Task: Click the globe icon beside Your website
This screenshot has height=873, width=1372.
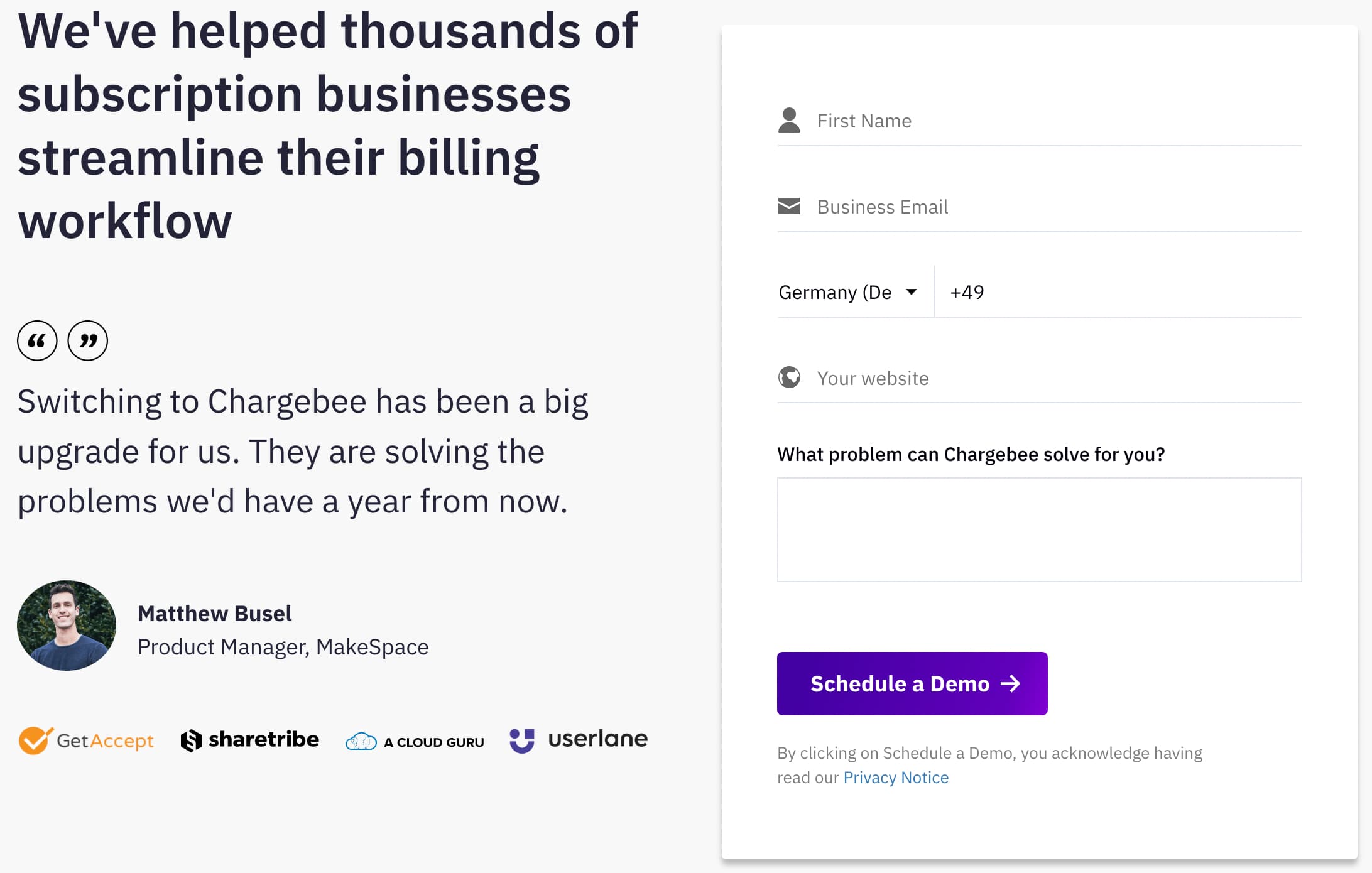Action: tap(789, 377)
